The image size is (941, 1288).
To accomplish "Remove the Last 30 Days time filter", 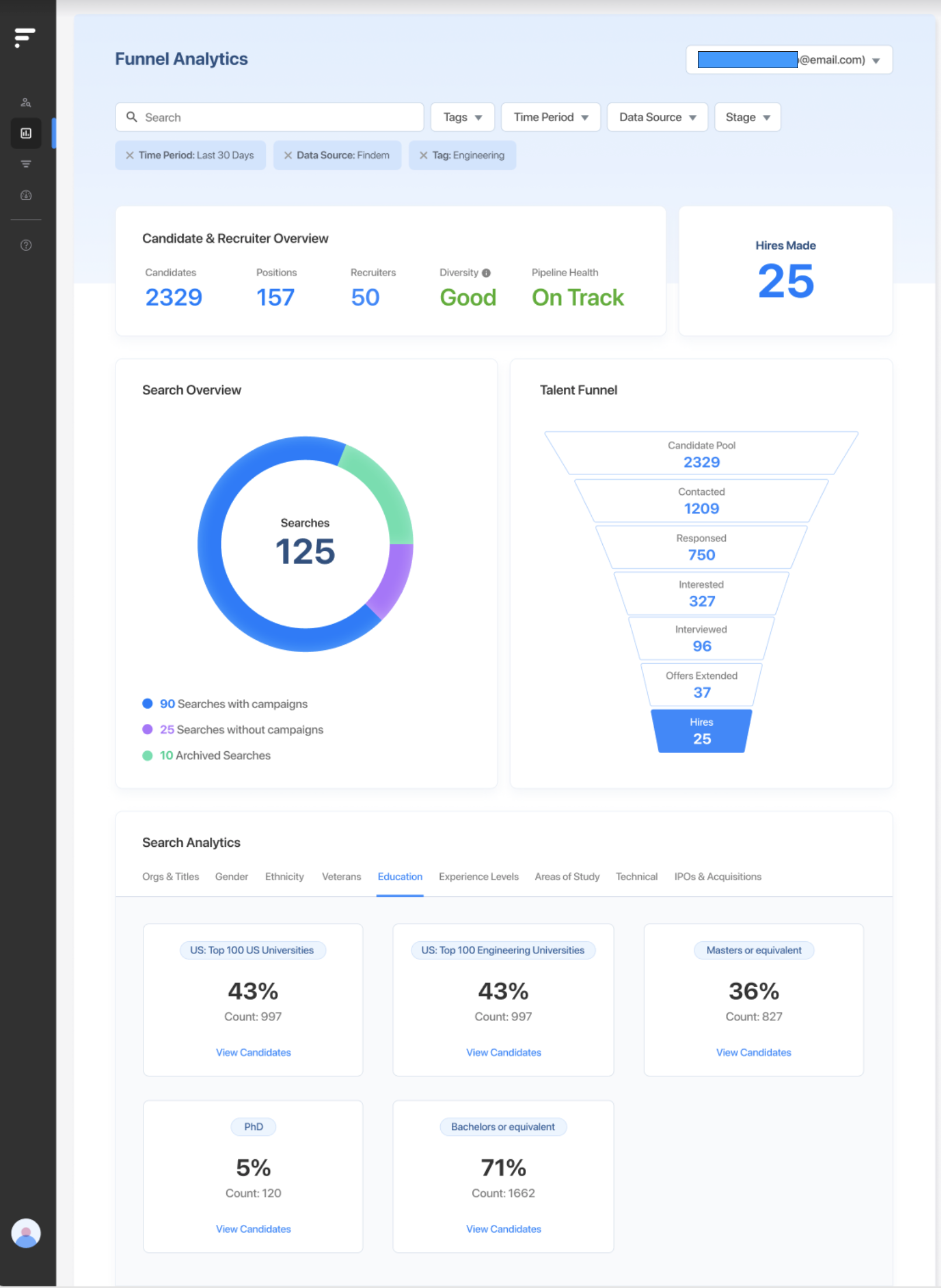I will tap(131, 155).
